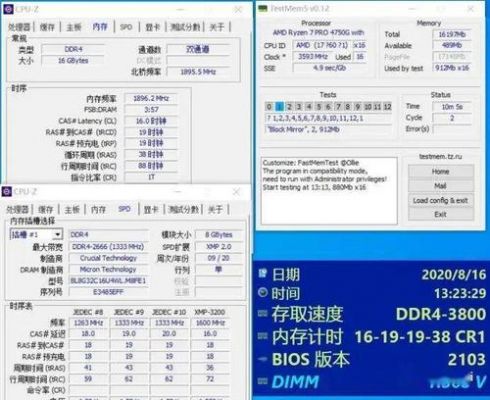Click the 双通道 channel count value
The width and height of the screenshot is (490, 400).
[198, 50]
